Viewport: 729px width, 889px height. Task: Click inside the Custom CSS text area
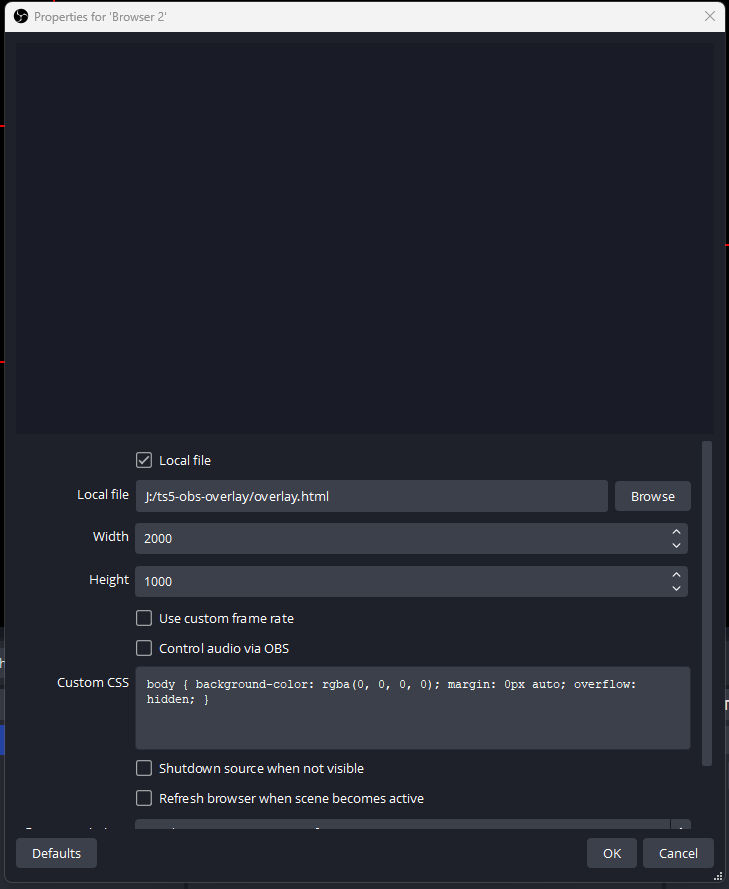pyautogui.click(x=413, y=708)
